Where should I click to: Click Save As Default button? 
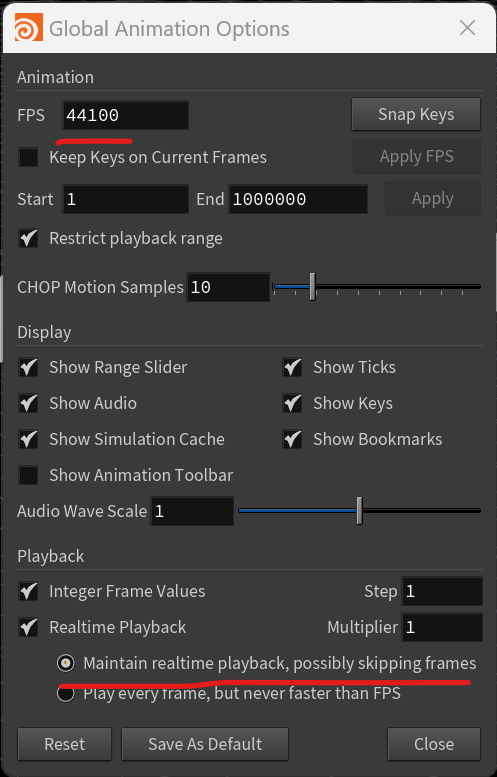(x=205, y=744)
